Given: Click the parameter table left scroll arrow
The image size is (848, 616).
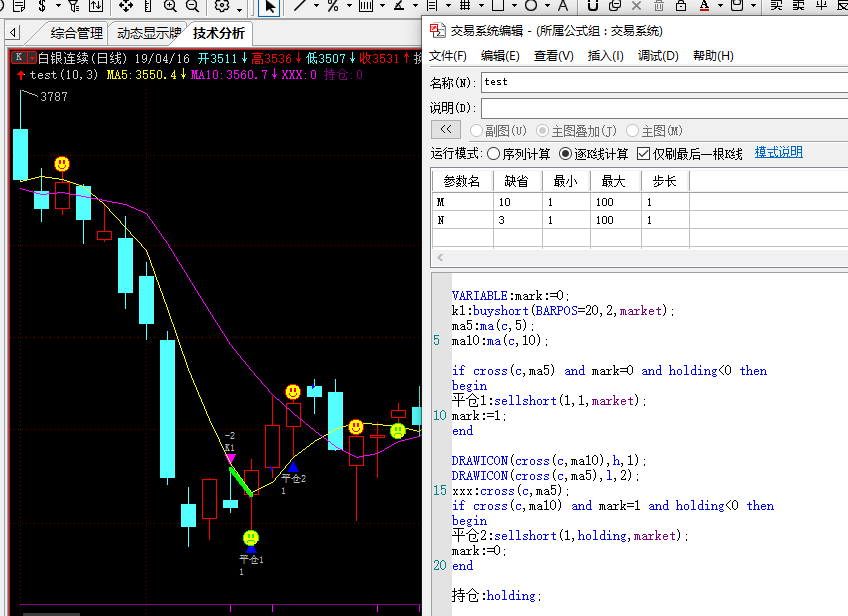Looking at the screenshot, I should (440, 257).
